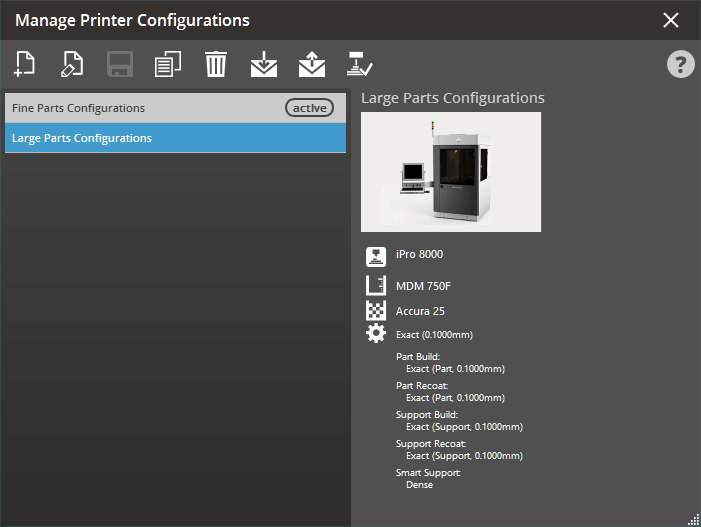Click the iPro 8000 printer icon

376,256
